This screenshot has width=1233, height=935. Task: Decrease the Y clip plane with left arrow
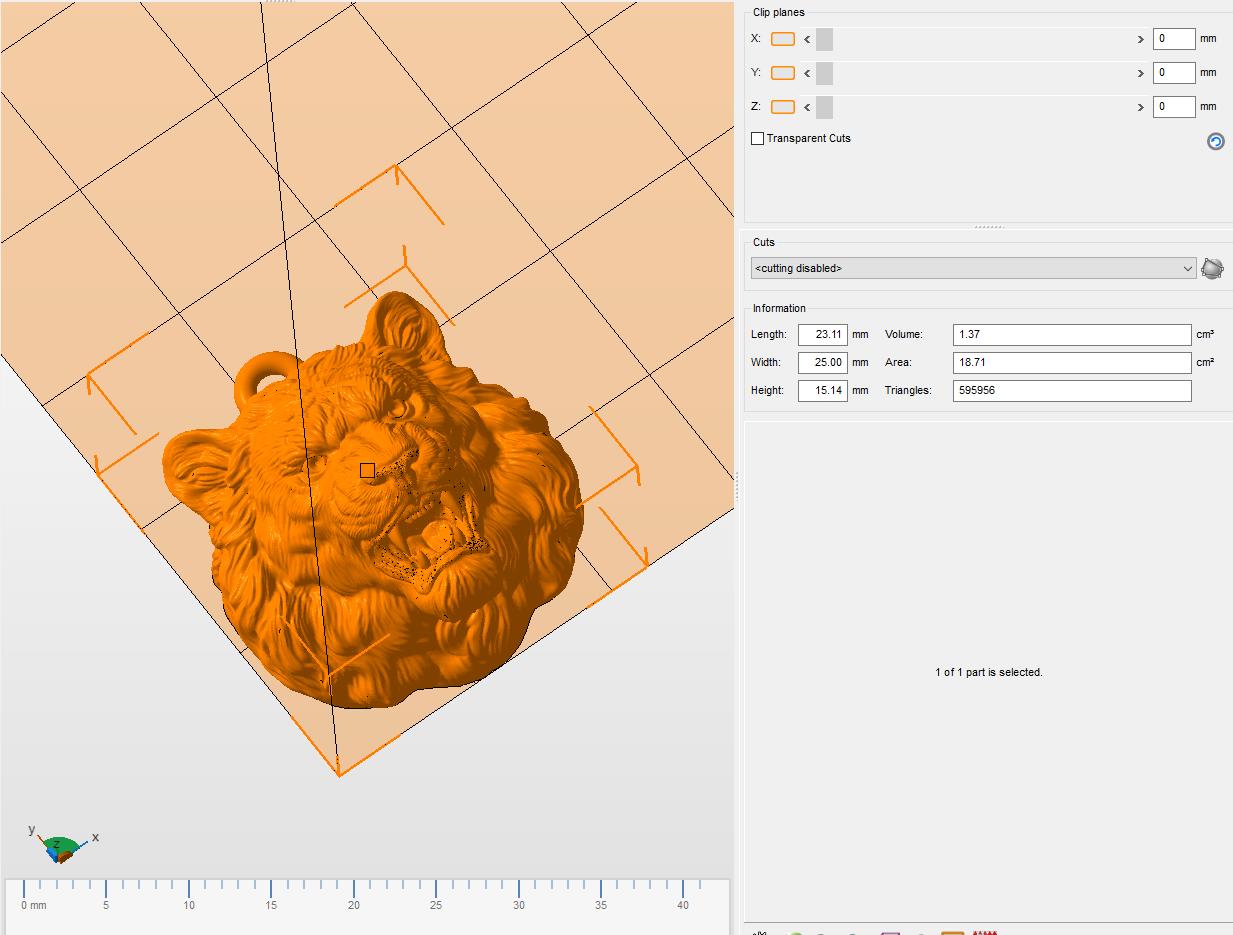(x=807, y=73)
